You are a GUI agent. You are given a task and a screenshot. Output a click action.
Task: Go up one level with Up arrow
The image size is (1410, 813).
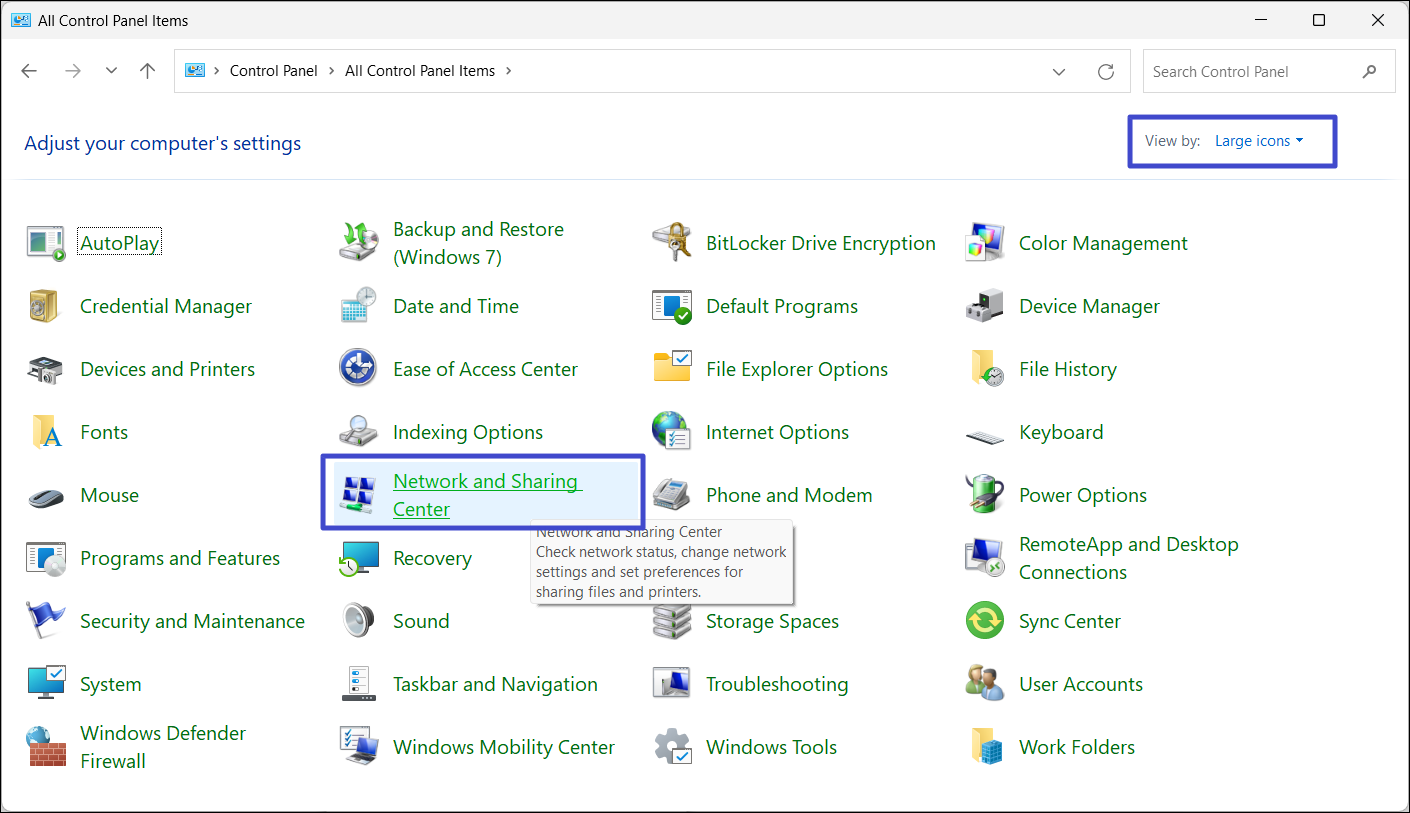coord(148,71)
